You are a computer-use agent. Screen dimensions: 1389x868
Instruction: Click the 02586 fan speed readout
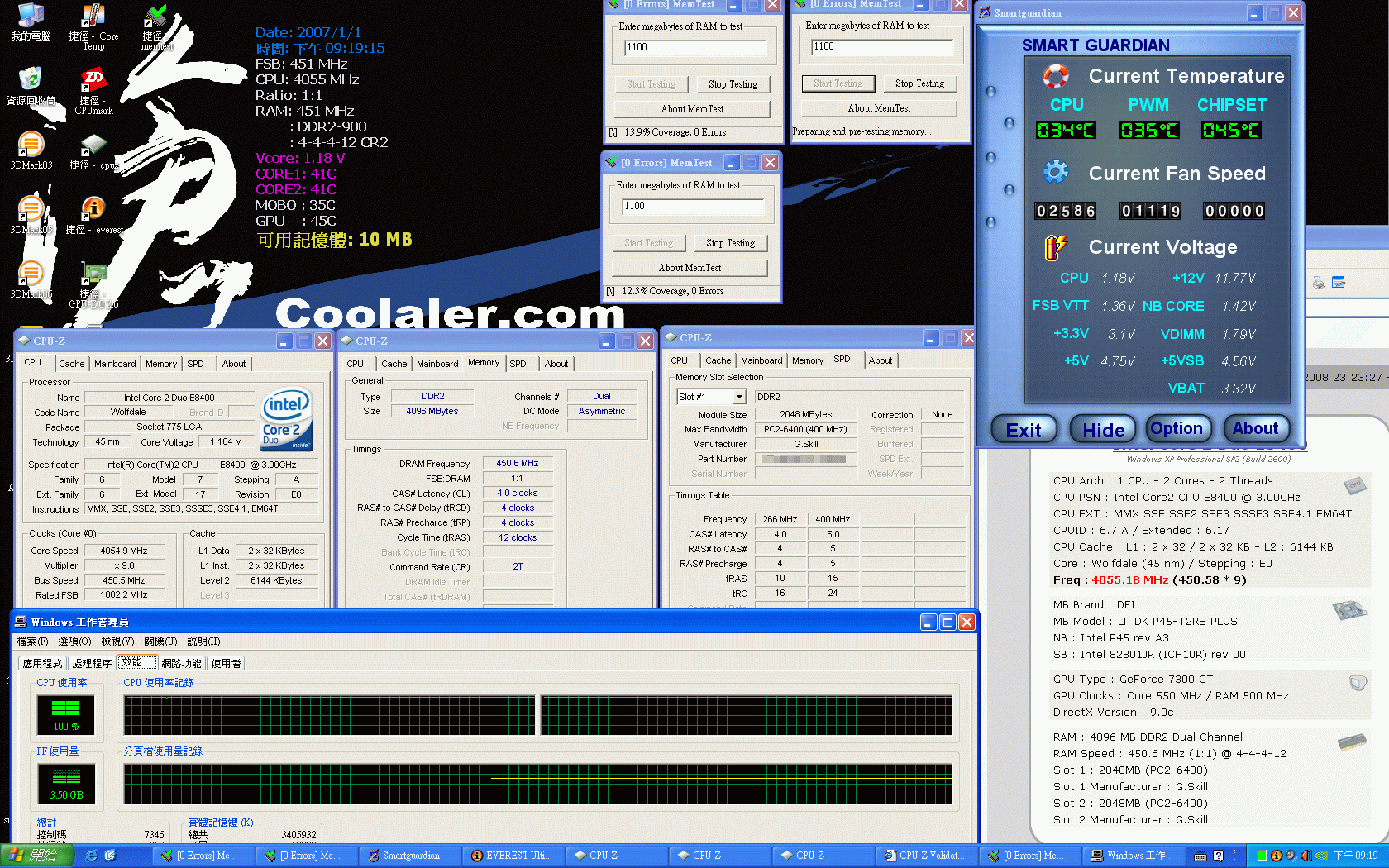(x=1066, y=211)
